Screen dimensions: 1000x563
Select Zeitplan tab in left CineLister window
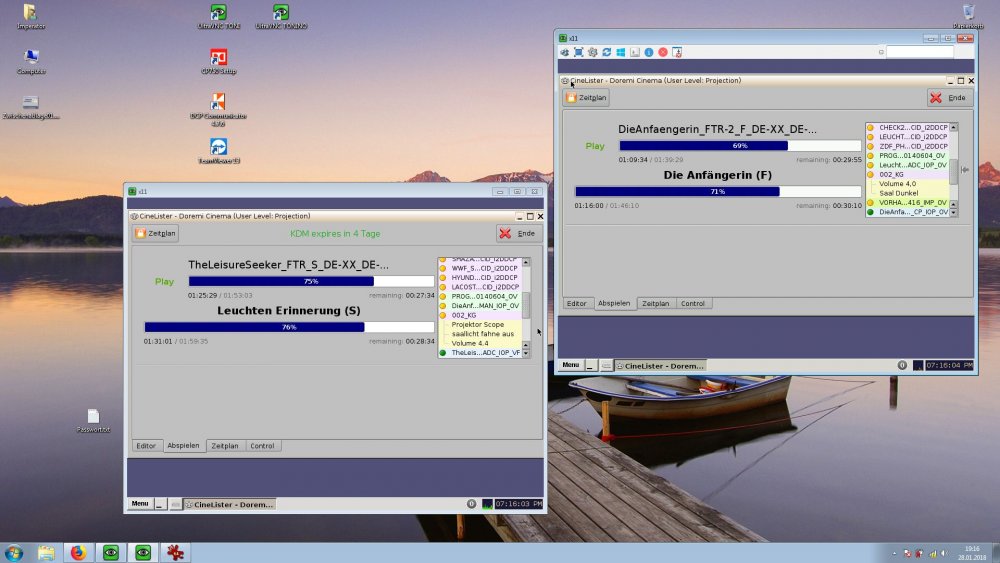[225, 446]
